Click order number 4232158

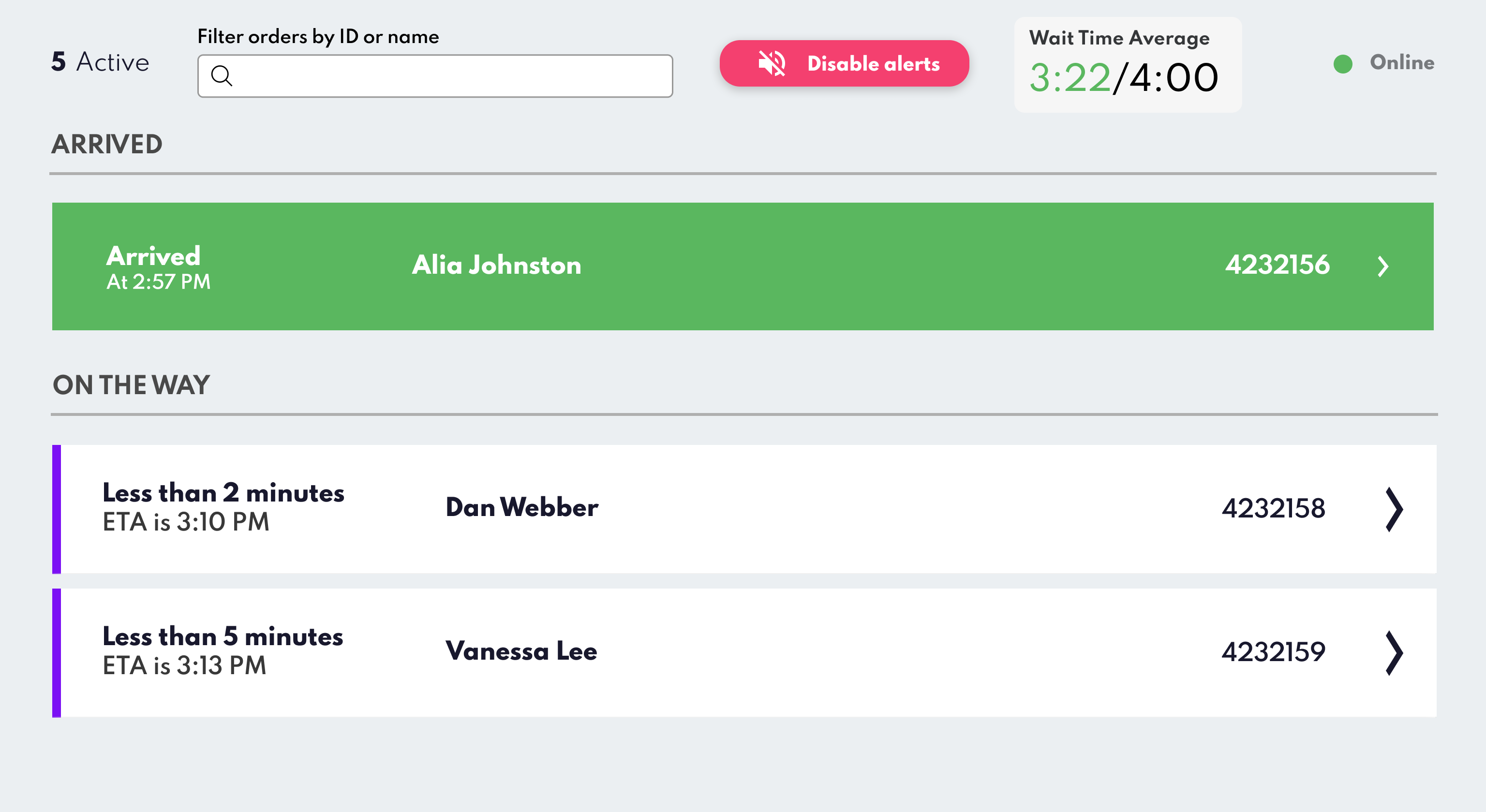tap(1273, 509)
